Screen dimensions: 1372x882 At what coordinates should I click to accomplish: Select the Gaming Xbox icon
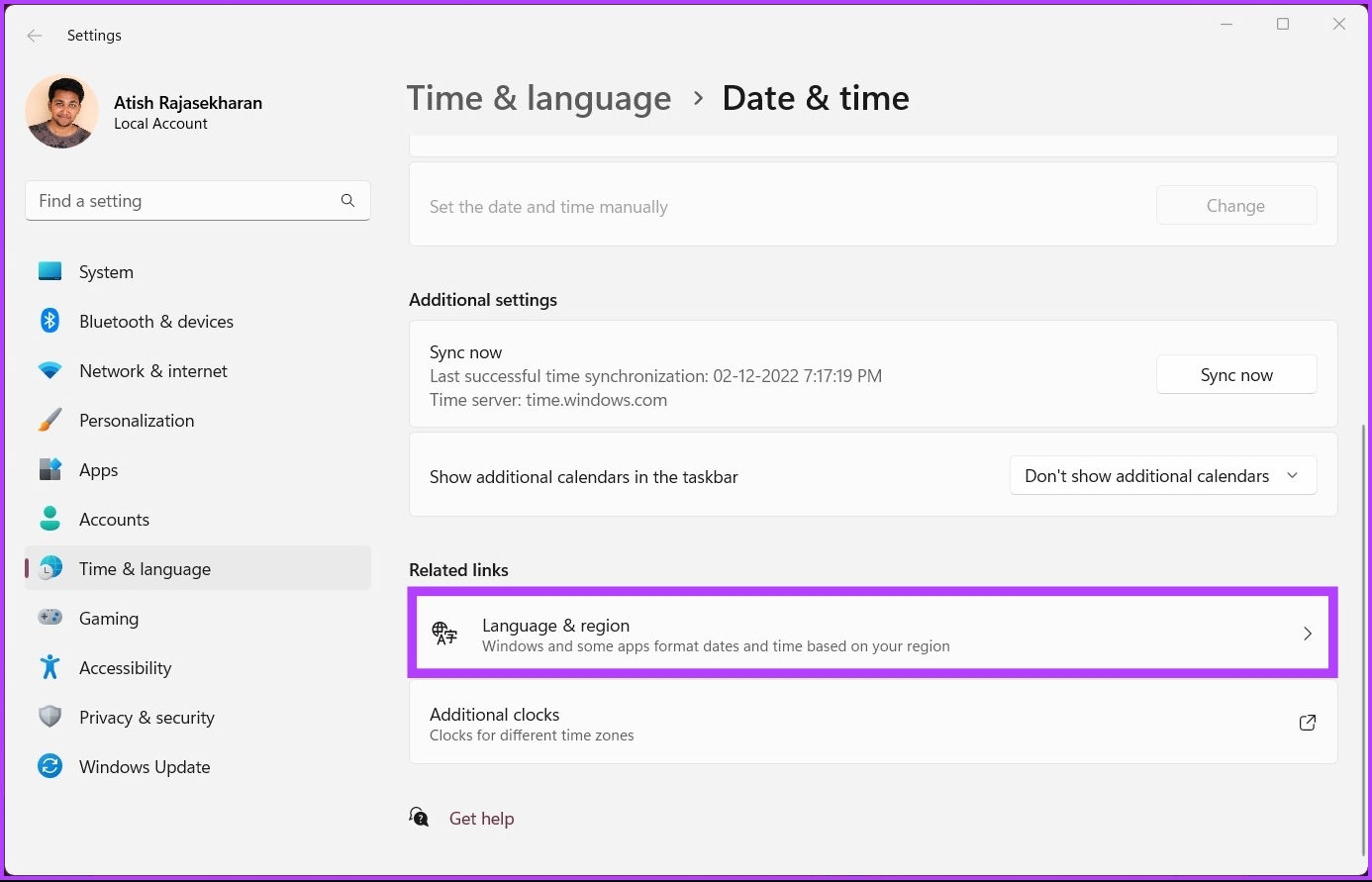(x=49, y=618)
